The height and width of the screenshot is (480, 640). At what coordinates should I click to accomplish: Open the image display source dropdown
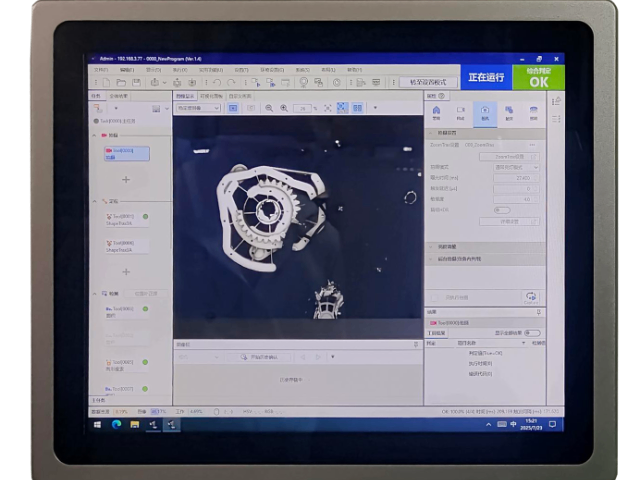(198, 108)
